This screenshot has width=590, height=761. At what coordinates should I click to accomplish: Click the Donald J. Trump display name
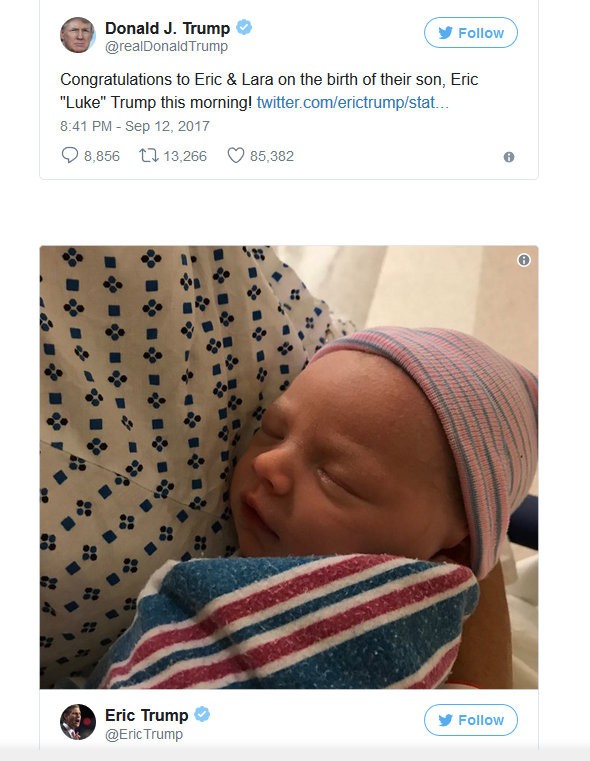pyautogui.click(x=167, y=28)
